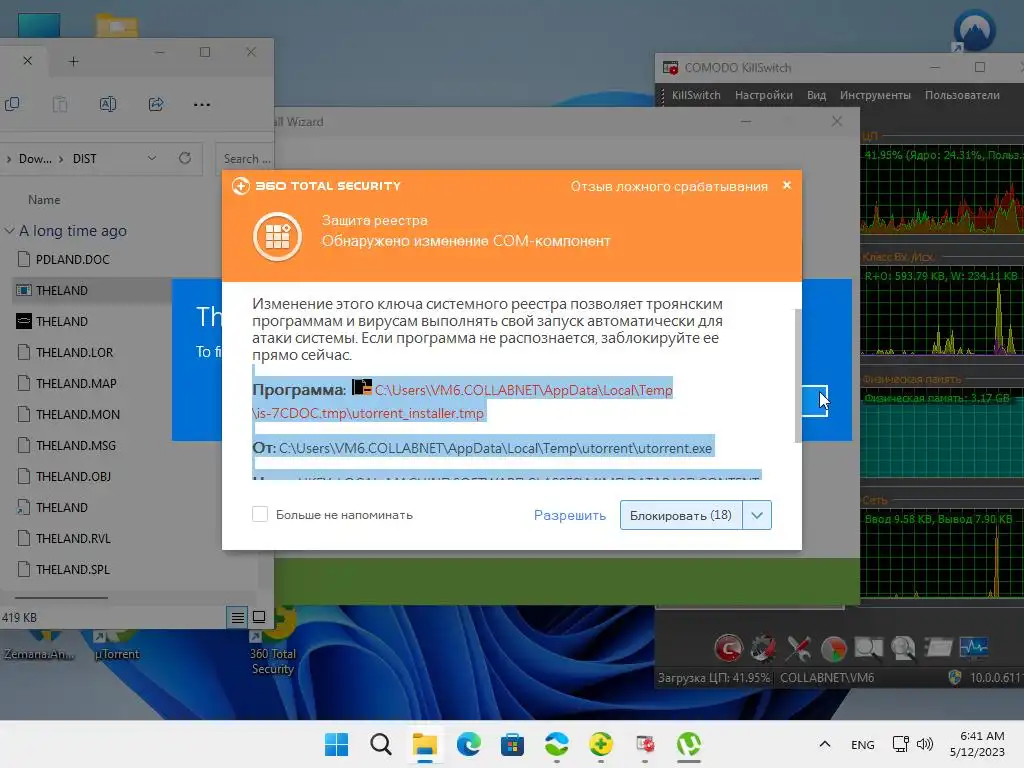
Task: Expand the Блокировать dropdown arrow
Action: 757,515
